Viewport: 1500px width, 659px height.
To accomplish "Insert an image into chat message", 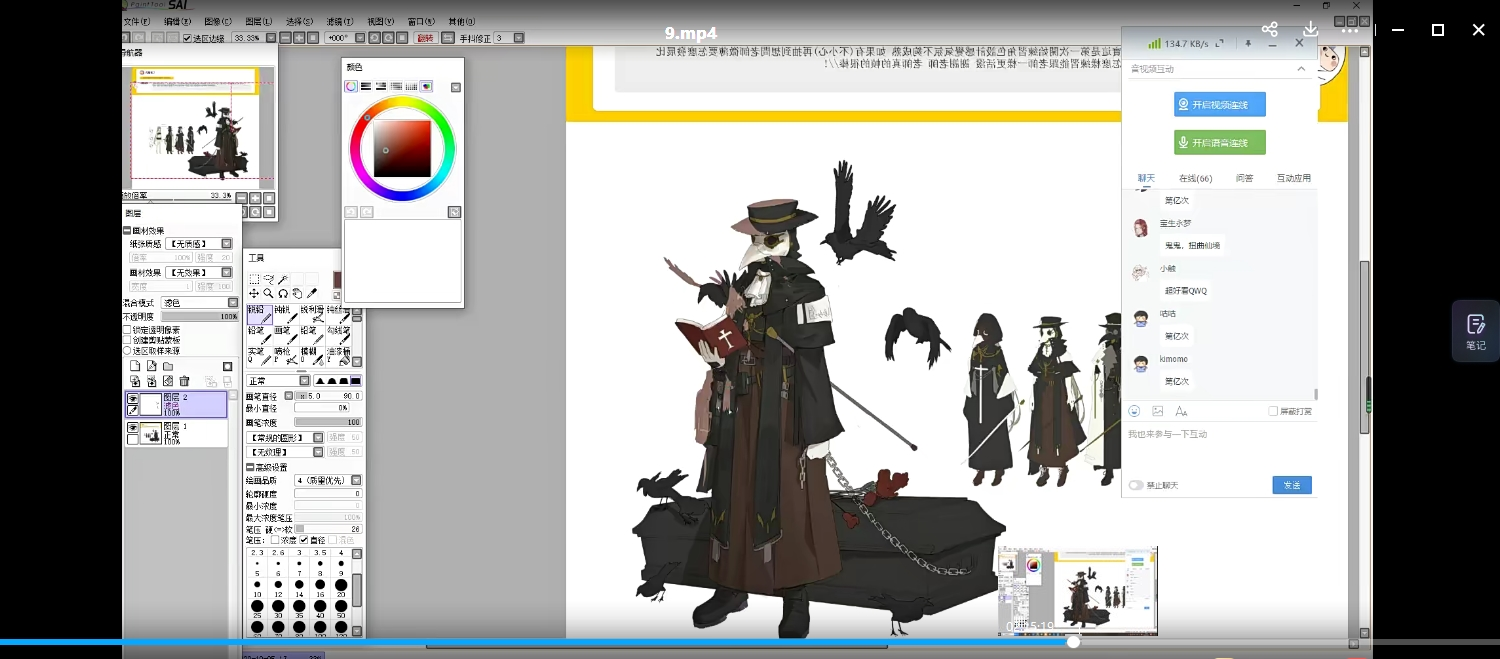I will (1158, 411).
